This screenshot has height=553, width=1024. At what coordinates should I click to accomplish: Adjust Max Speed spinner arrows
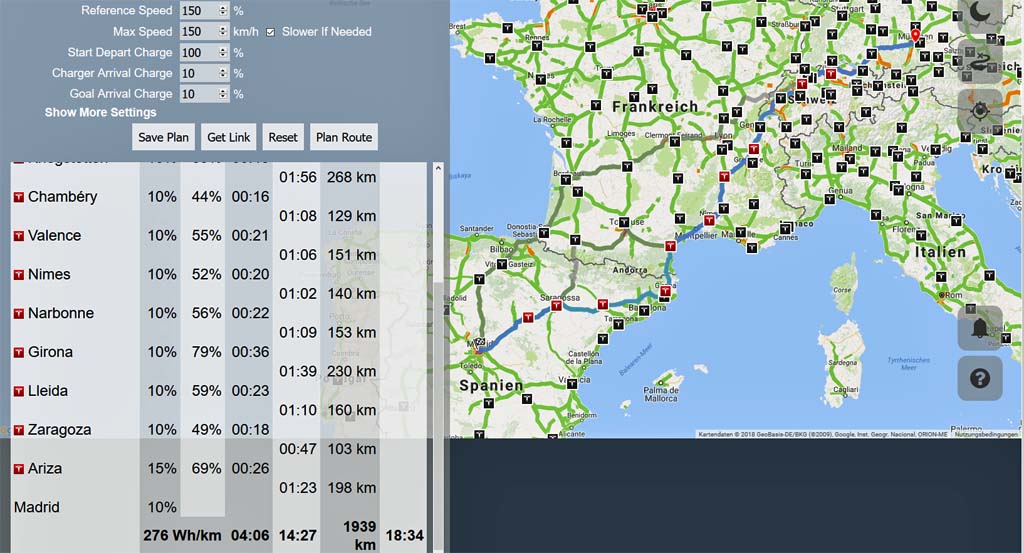pos(223,32)
